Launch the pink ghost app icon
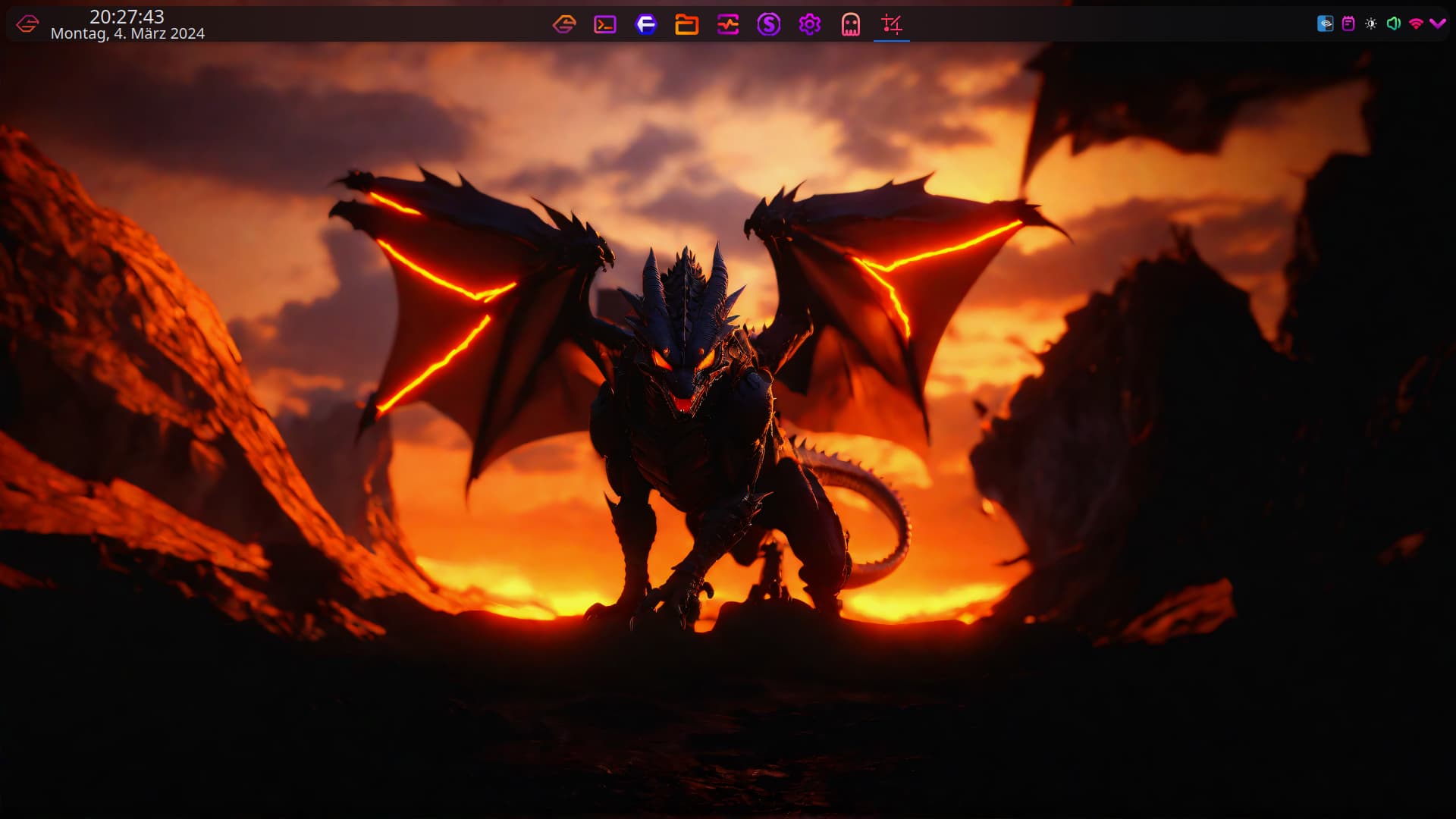 pyautogui.click(x=851, y=24)
